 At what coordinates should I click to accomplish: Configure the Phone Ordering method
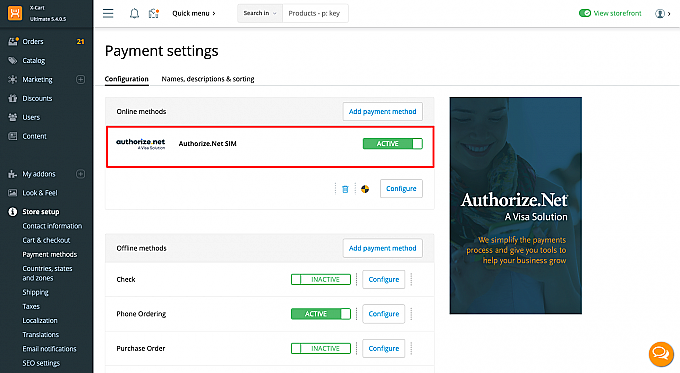[384, 314]
